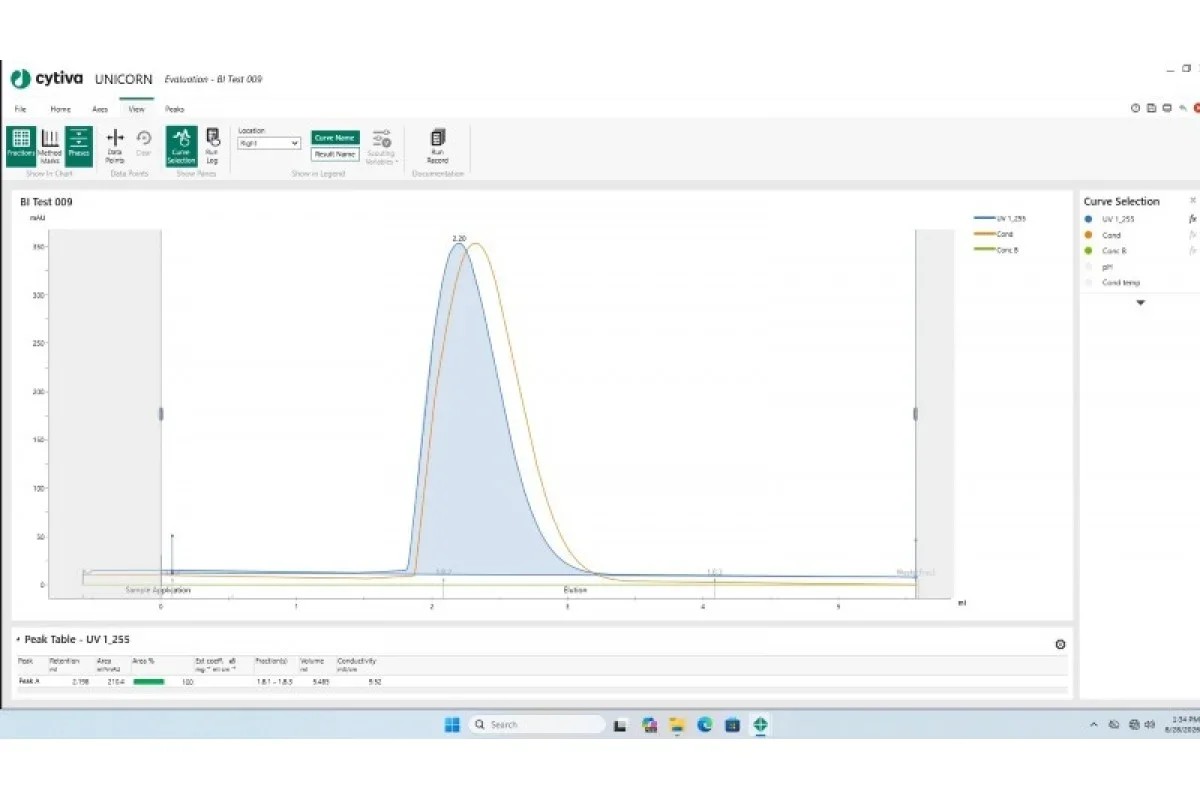Open the UNICORN app icon in the taskbar
The width and height of the screenshot is (1200, 800).
760,724
